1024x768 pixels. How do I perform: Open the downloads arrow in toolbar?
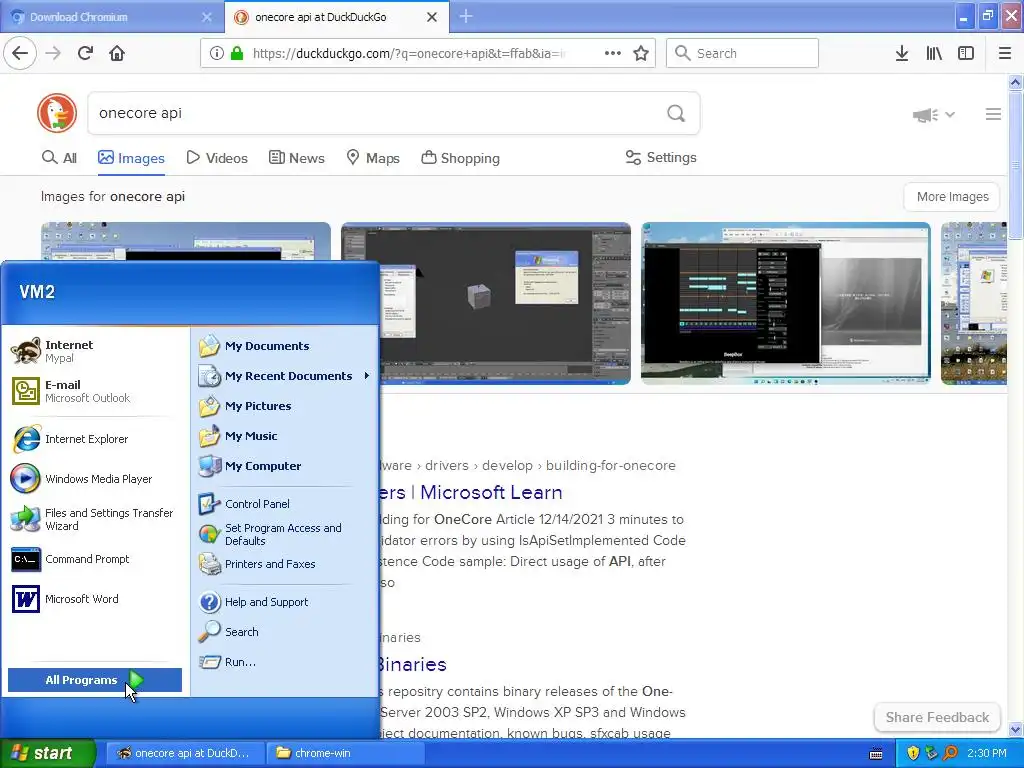tap(902, 53)
